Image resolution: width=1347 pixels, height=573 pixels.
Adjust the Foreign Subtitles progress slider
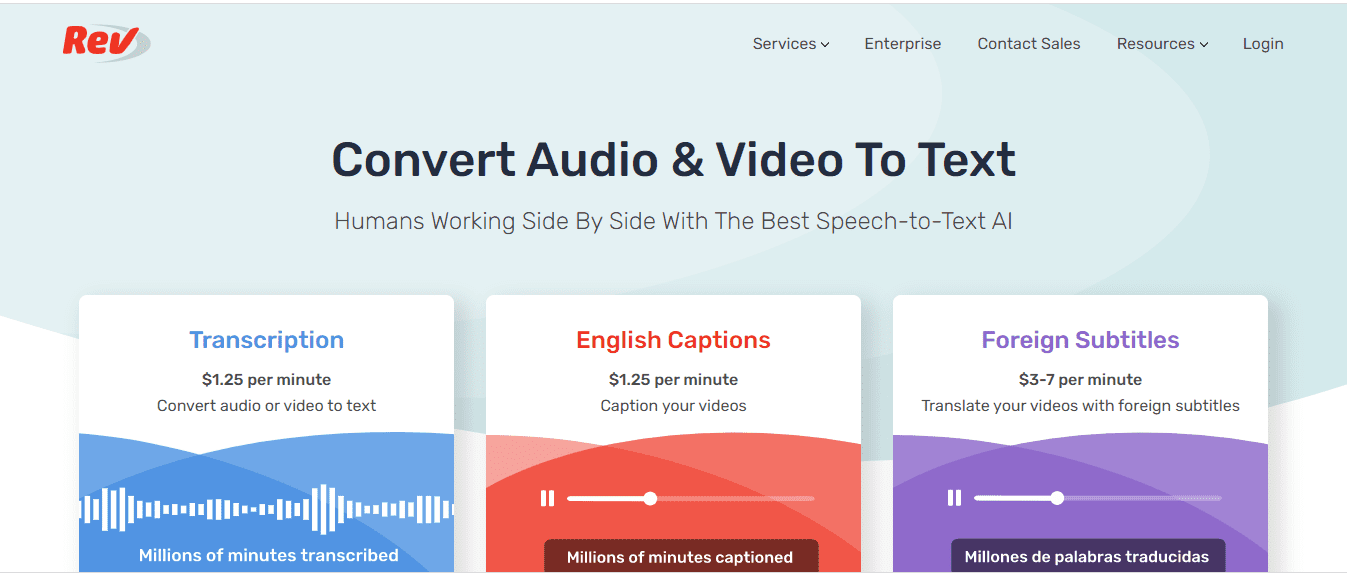1098,498
